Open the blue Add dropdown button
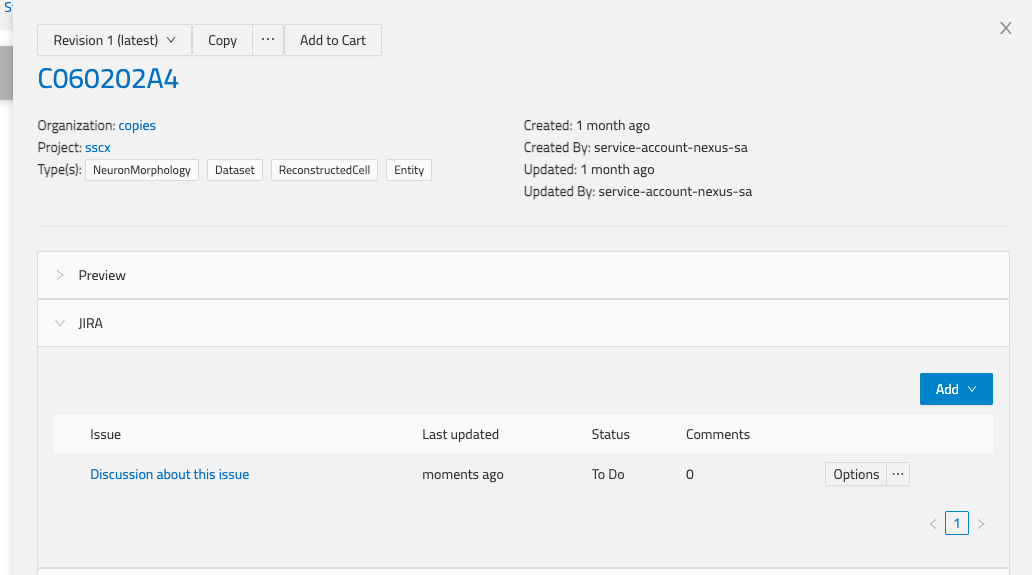Image resolution: width=1032 pixels, height=575 pixels. tap(956, 389)
